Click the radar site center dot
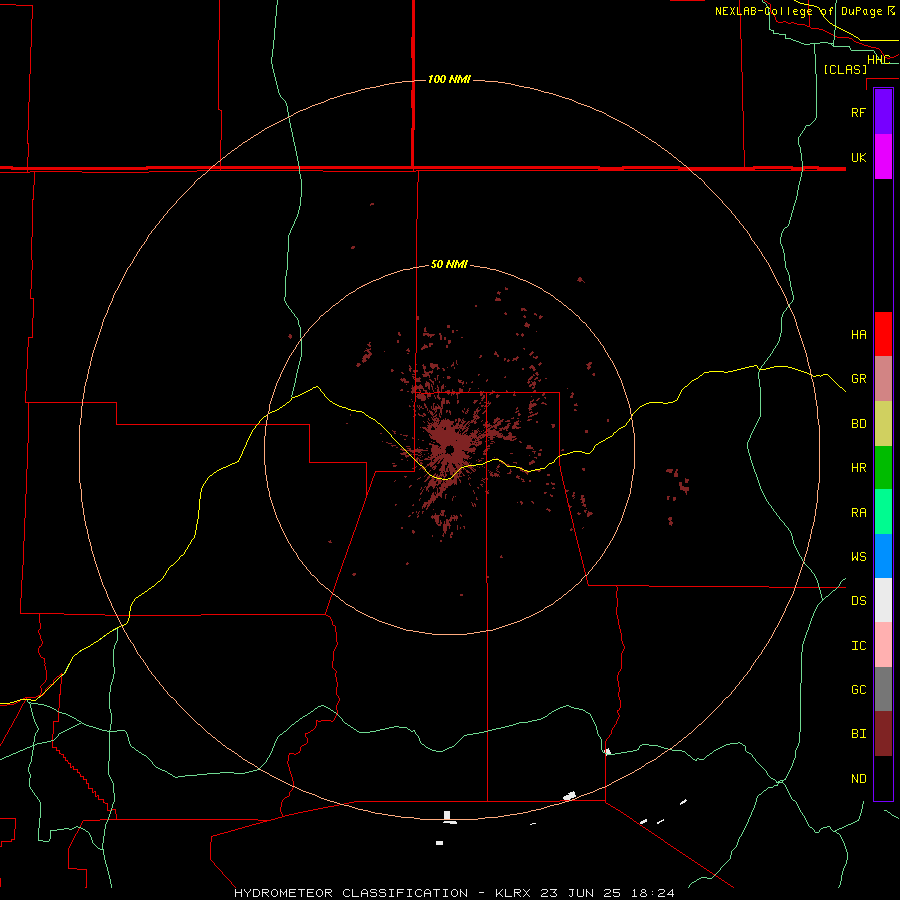This screenshot has width=900, height=900. [450, 449]
